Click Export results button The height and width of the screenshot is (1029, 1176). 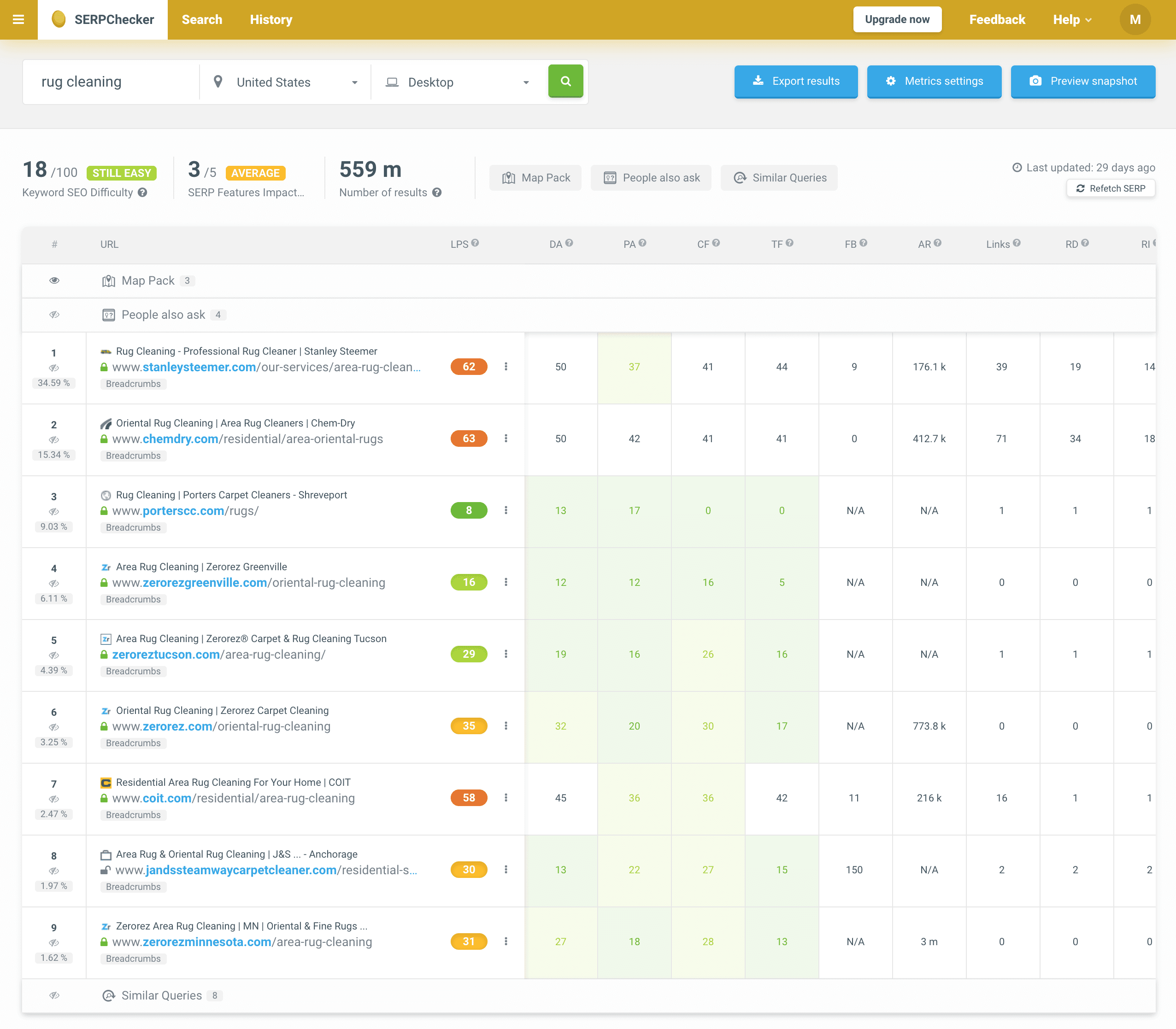[796, 82]
